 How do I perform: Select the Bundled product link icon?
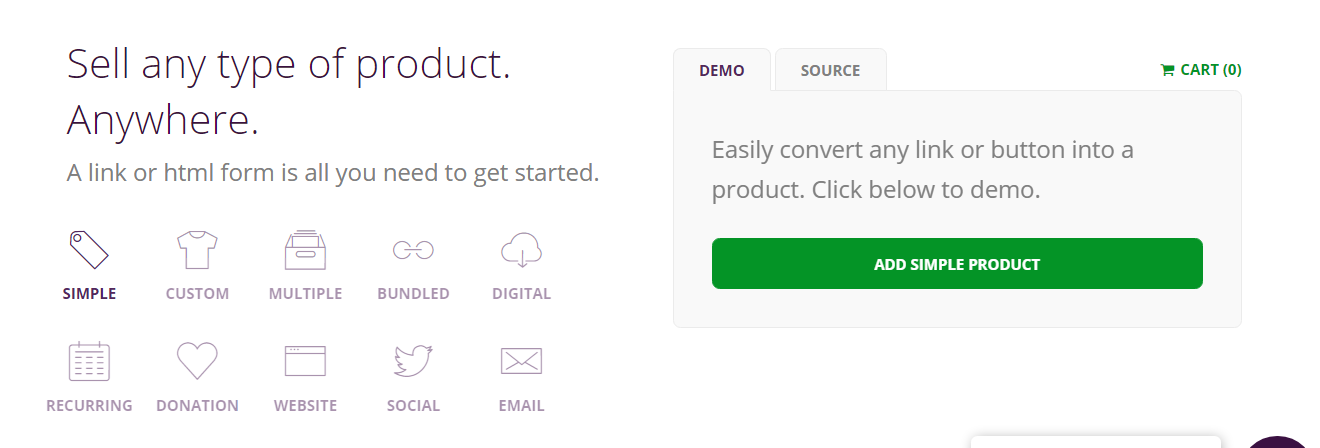pyautogui.click(x=413, y=250)
